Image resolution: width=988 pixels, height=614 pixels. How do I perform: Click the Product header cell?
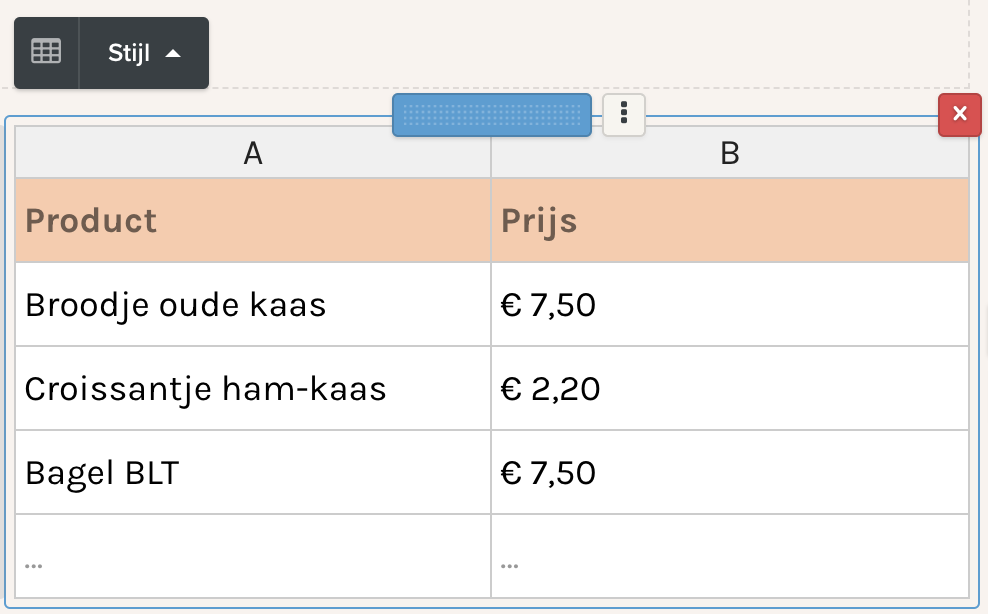(253, 221)
